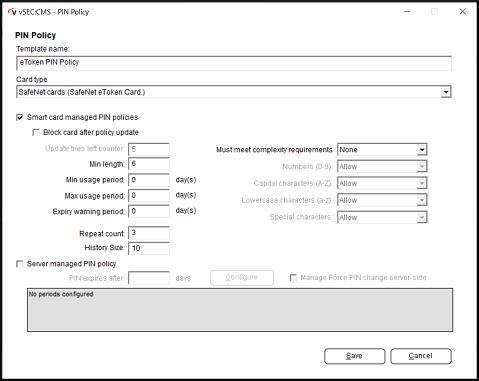Click the Save button

click(x=355, y=356)
